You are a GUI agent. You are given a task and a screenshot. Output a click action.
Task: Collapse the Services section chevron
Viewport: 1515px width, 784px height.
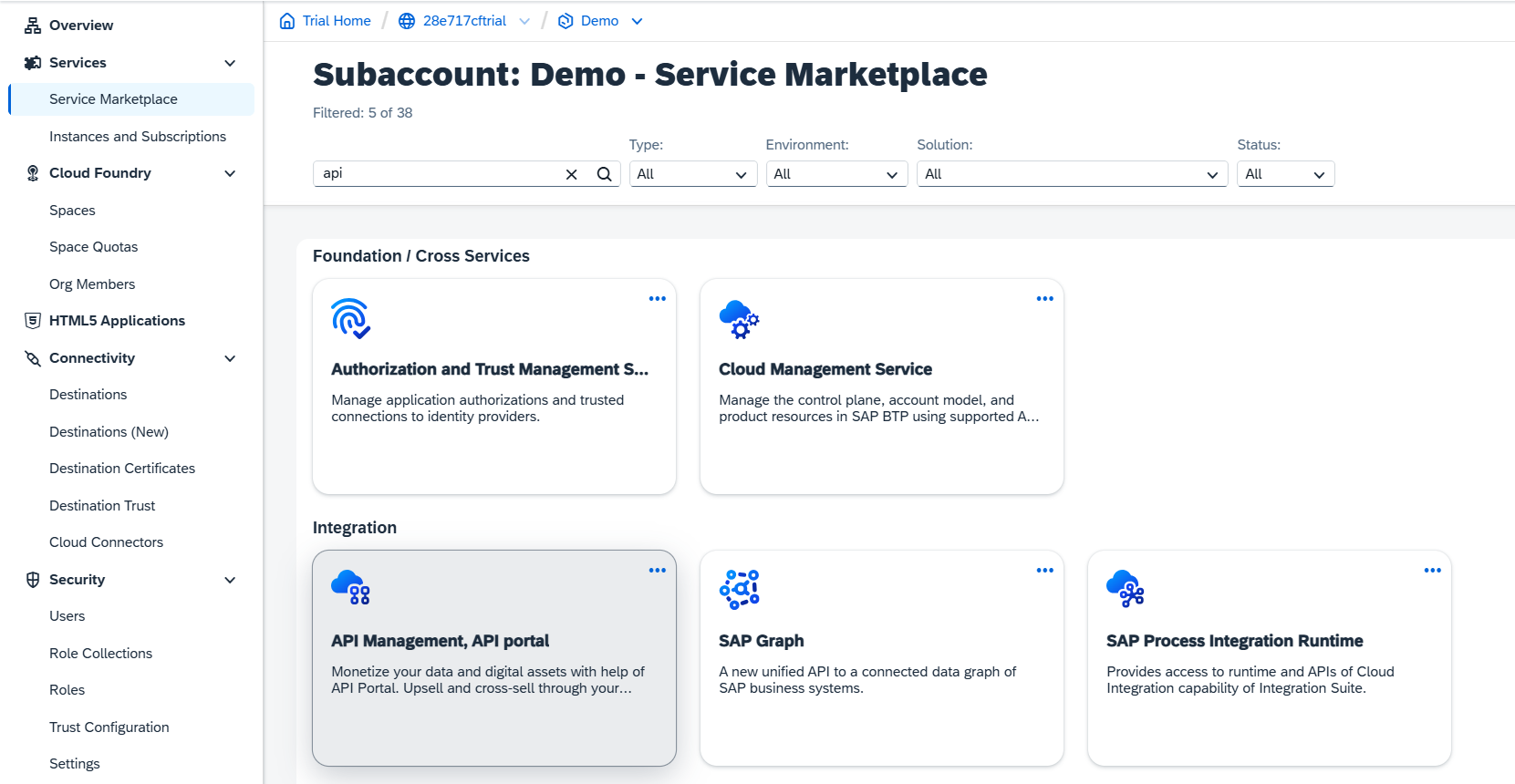(230, 63)
